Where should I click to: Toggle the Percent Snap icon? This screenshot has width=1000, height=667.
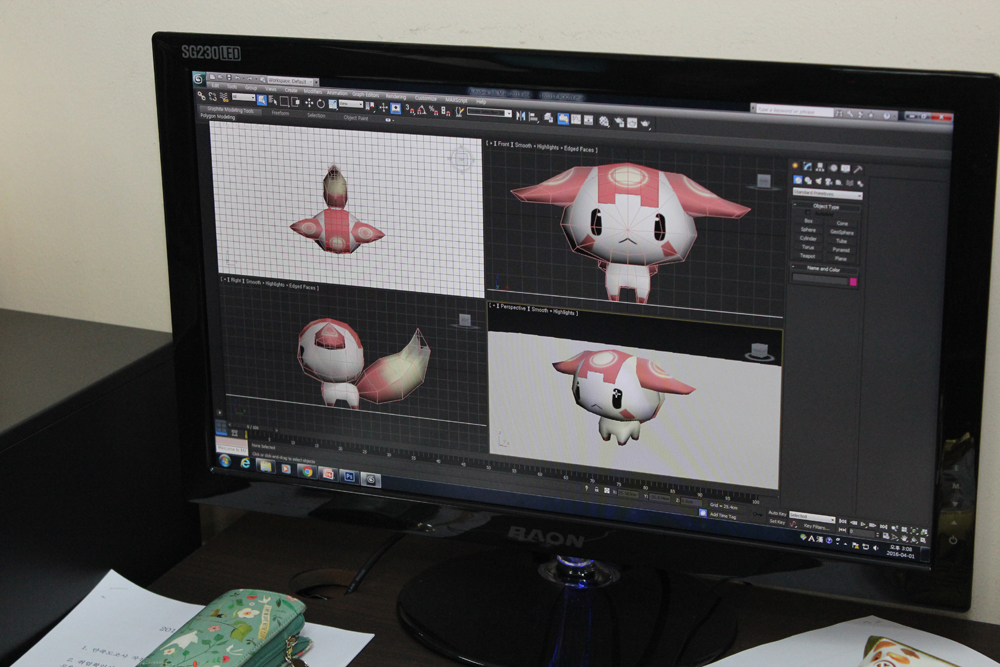434,111
